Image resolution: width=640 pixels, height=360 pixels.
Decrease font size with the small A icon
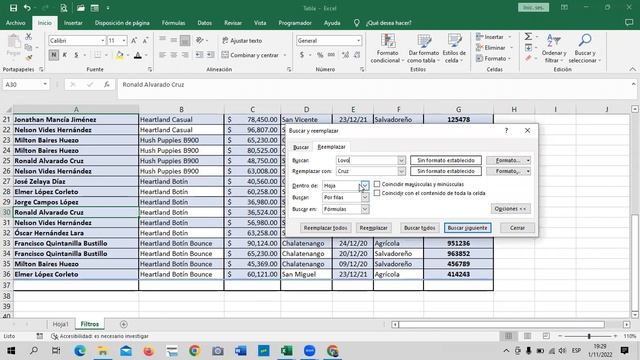pos(145,40)
